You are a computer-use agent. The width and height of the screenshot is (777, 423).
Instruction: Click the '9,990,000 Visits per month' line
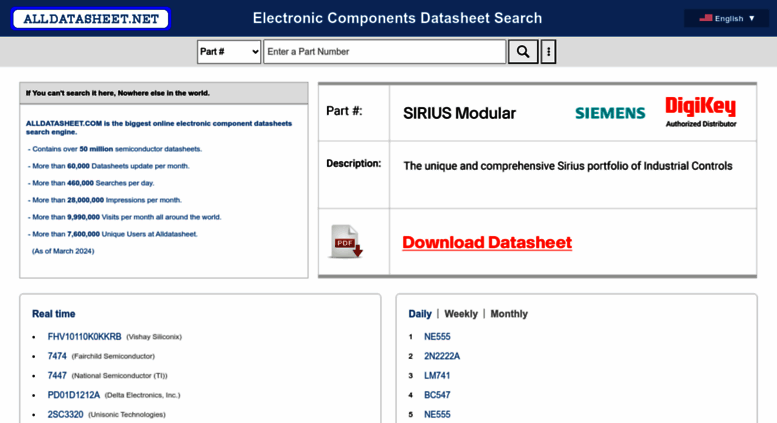click(x=125, y=217)
